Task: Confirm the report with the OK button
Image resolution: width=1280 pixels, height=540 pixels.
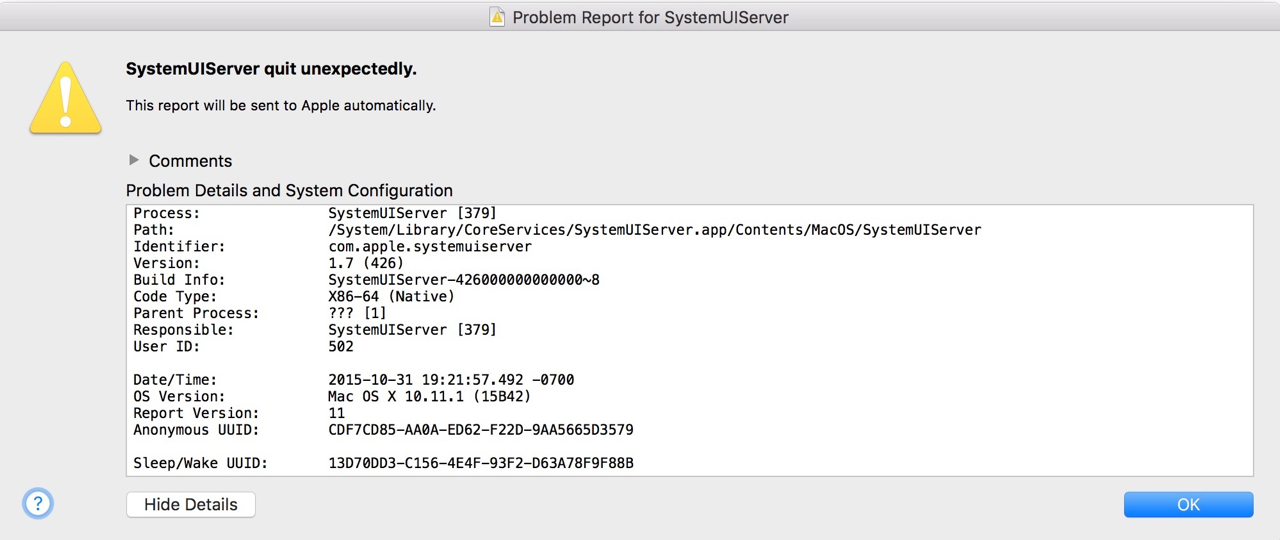Action: pyautogui.click(x=1188, y=504)
